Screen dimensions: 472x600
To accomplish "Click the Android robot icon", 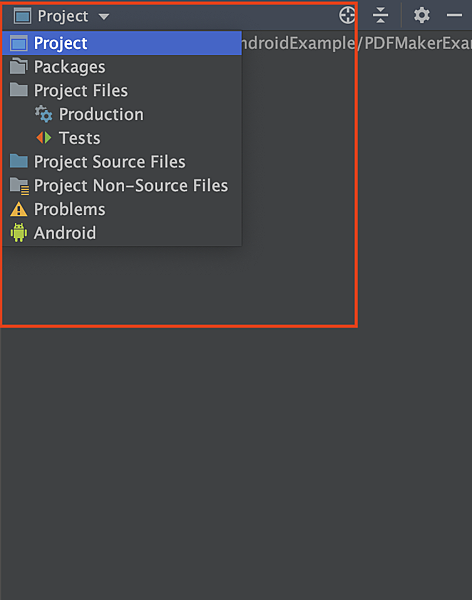I will 18,233.
